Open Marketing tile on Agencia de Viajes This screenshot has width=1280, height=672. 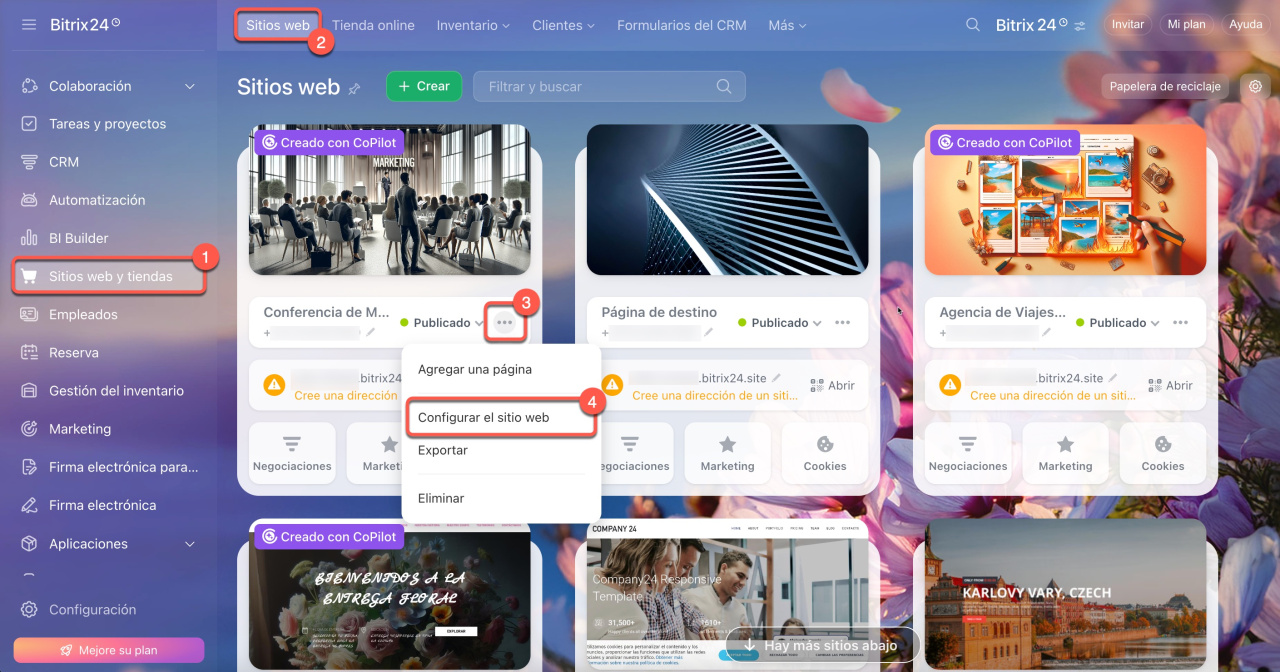(x=1066, y=453)
